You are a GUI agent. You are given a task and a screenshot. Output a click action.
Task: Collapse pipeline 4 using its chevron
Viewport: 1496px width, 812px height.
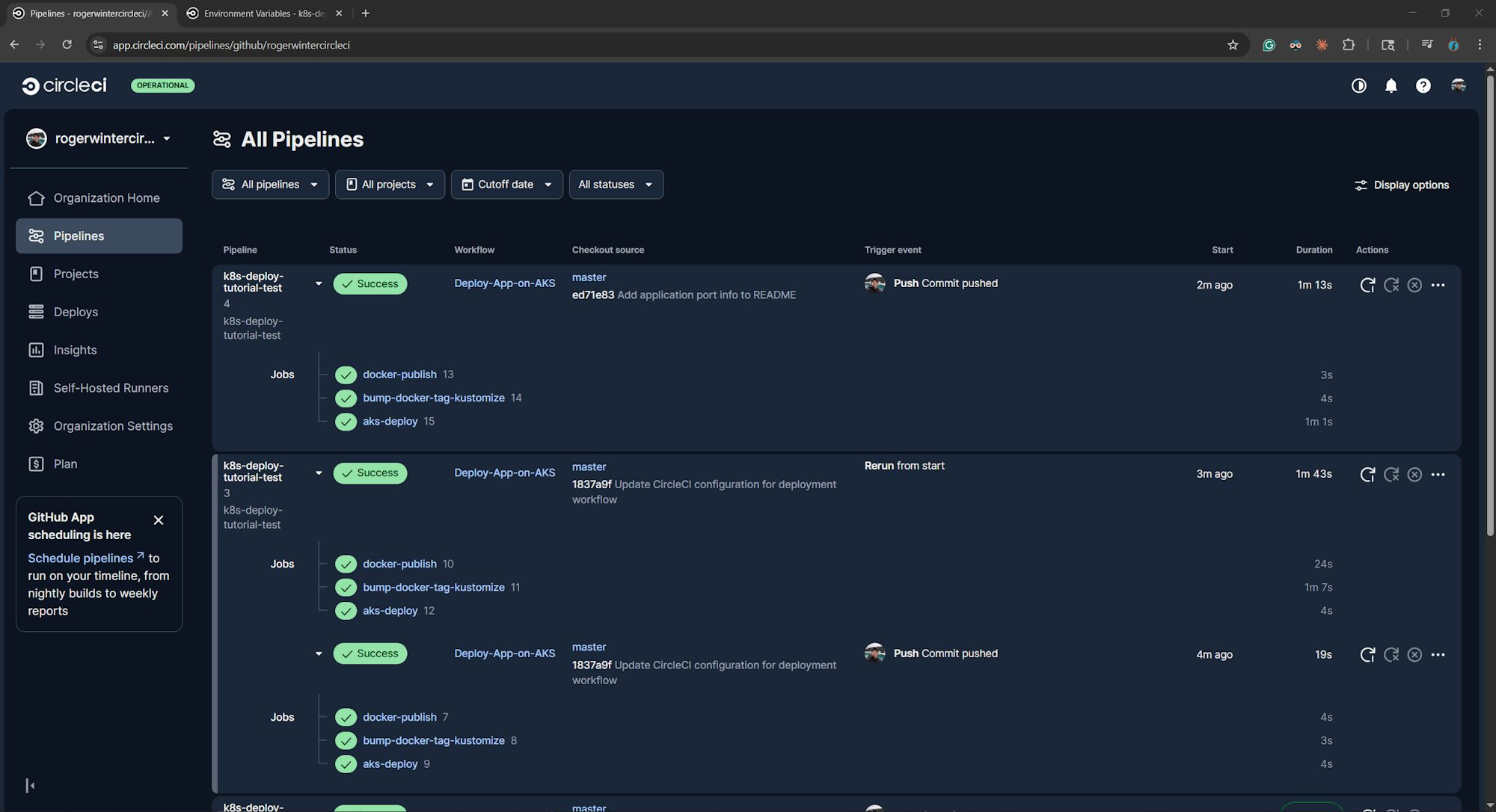pos(319,283)
